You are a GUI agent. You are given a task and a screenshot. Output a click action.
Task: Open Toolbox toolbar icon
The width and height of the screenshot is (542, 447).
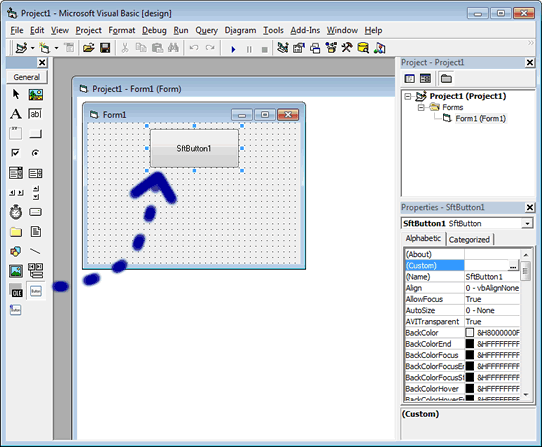(347, 48)
